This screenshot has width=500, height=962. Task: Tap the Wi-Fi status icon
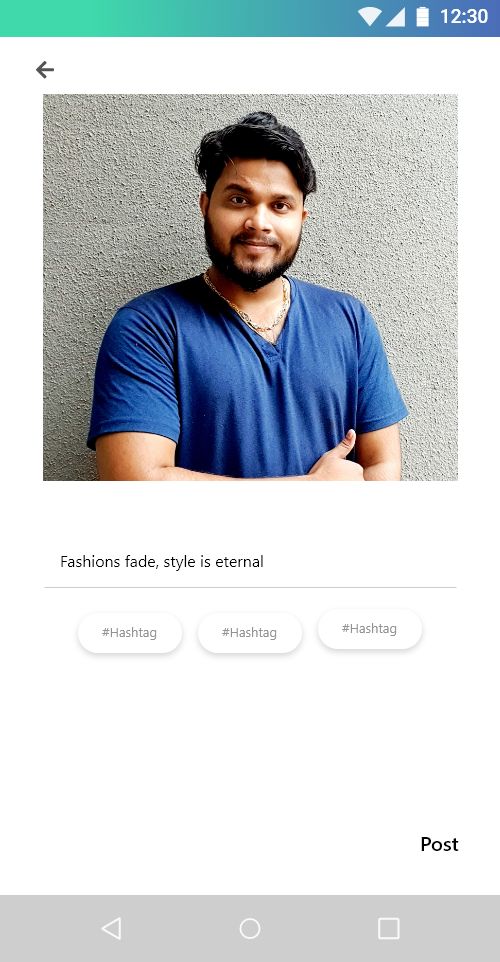pyautogui.click(x=370, y=17)
